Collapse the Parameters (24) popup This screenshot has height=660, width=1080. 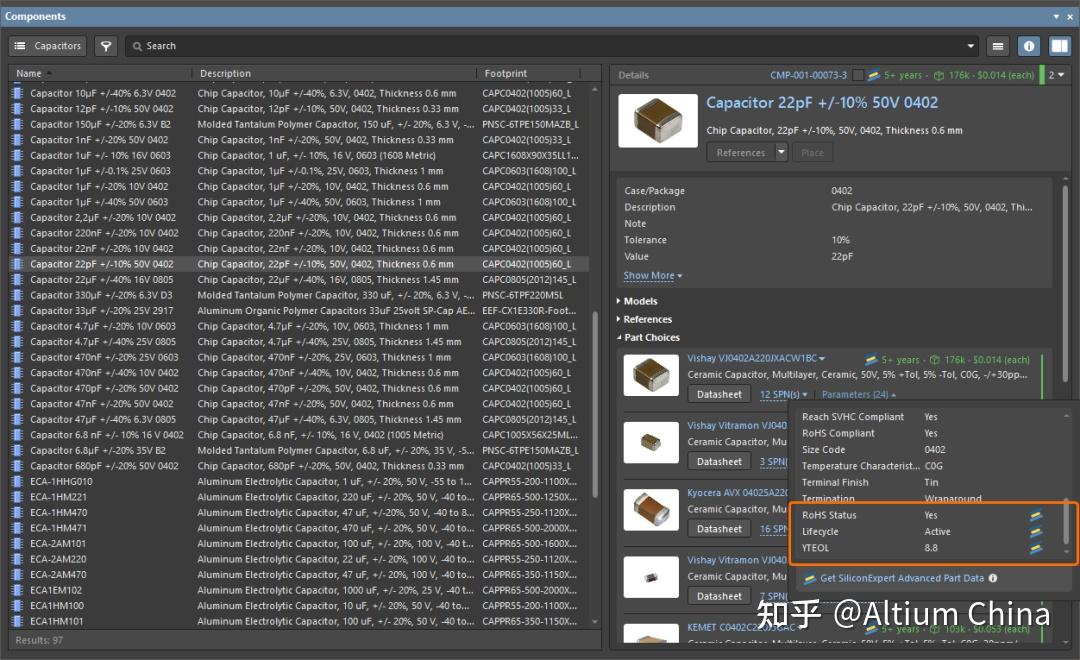point(859,395)
